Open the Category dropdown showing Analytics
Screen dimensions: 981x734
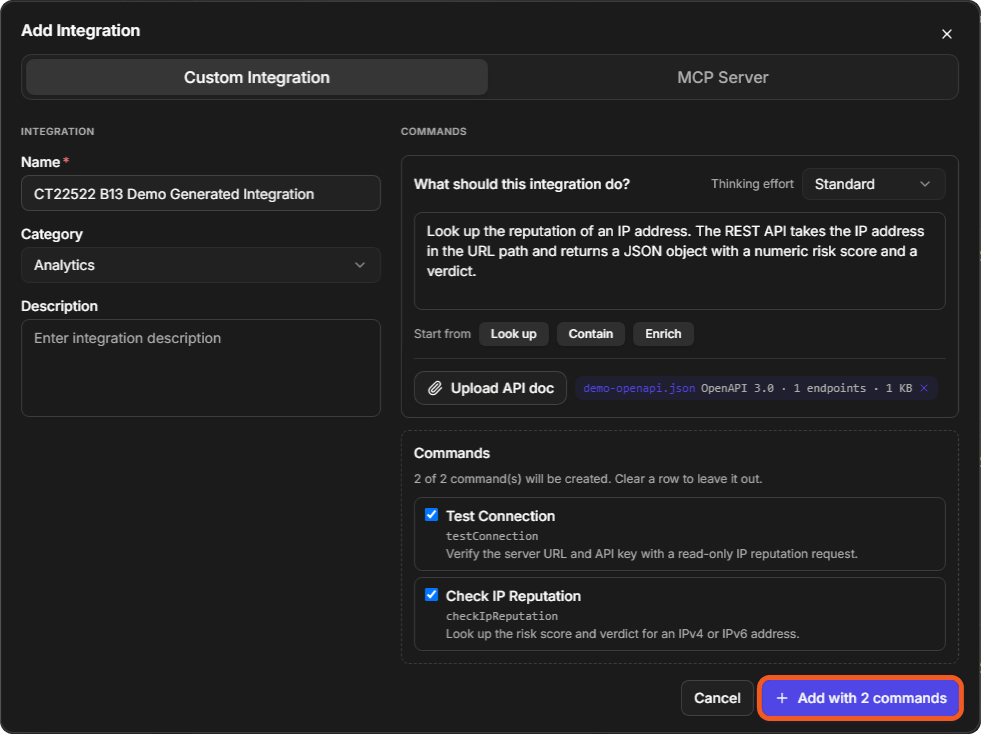click(200, 265)
